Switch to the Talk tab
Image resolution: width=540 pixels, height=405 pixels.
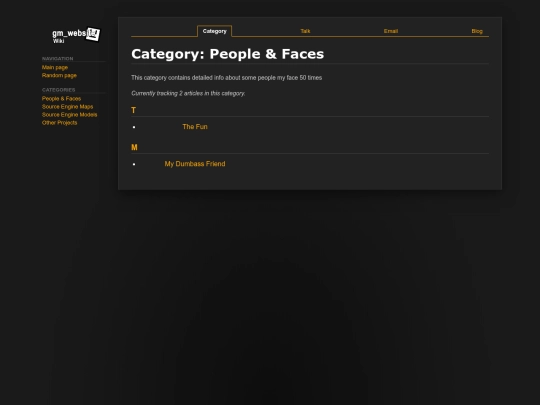tap(305, 31)
